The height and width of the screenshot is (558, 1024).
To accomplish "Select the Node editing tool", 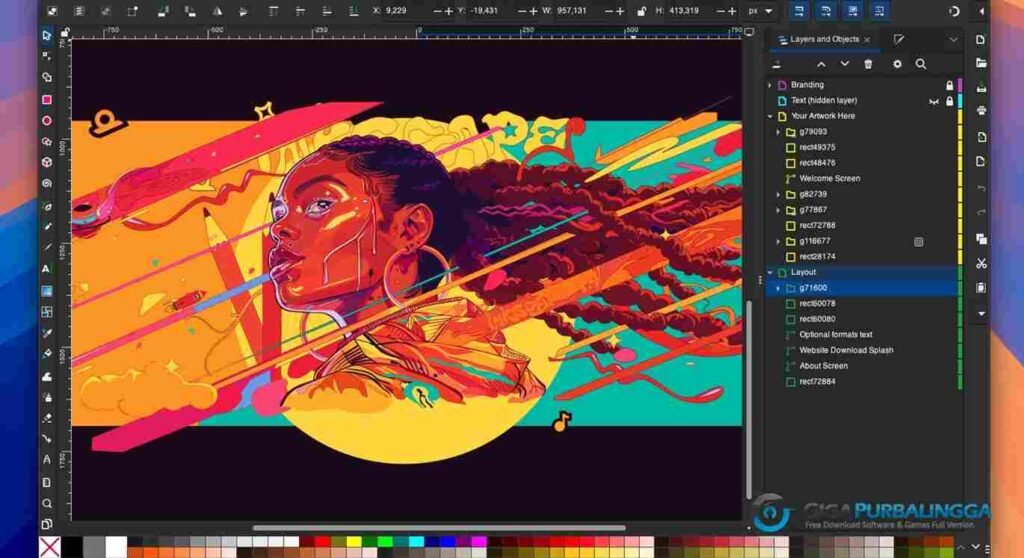I will (46, 56).
